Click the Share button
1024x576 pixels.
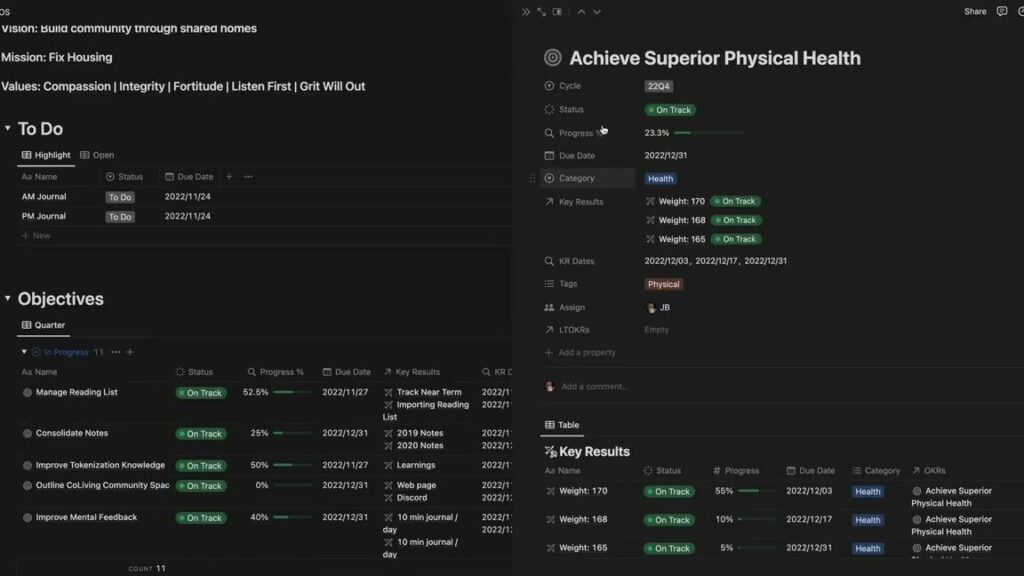point(975,12)
